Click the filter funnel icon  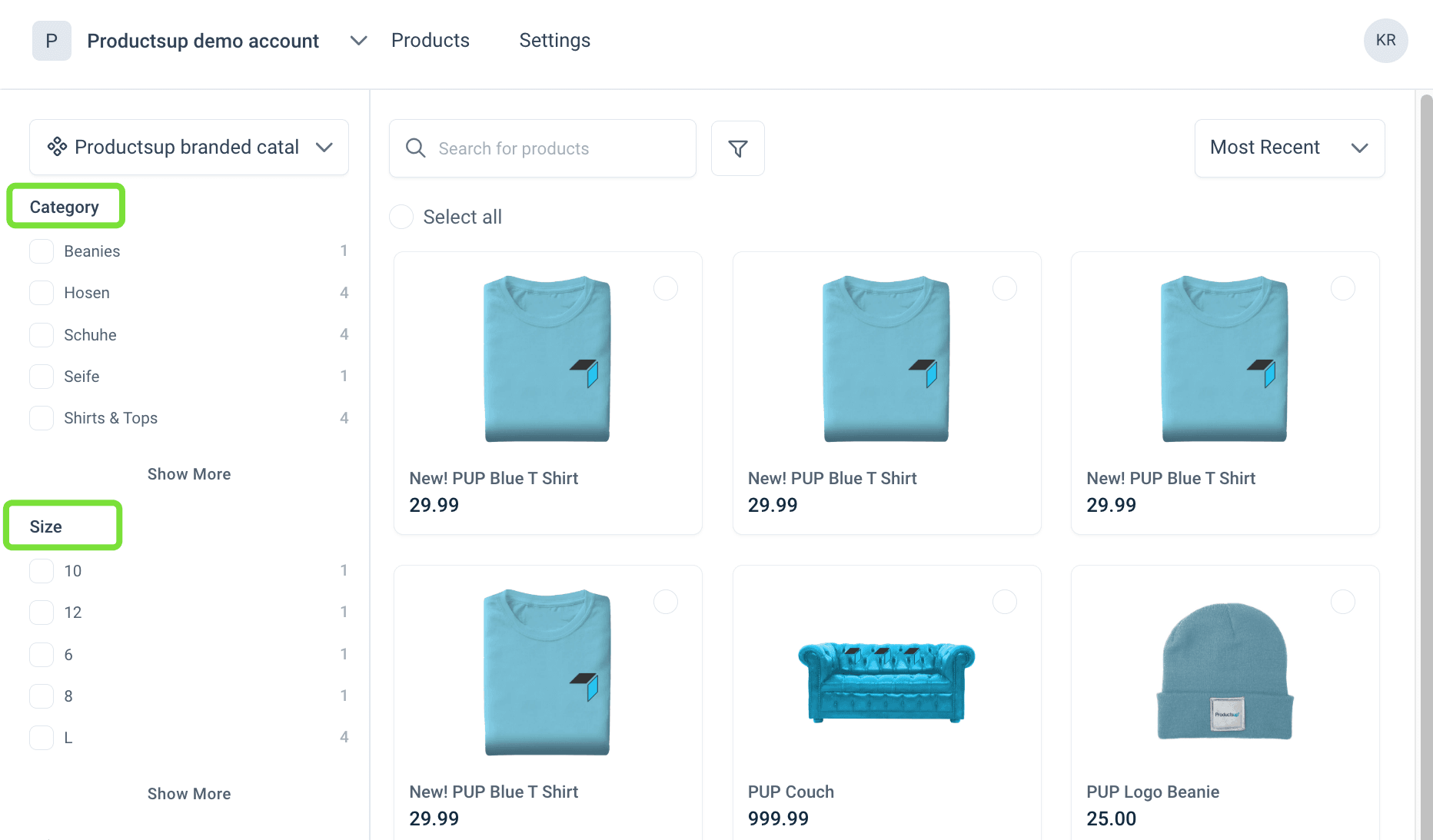pyautogui.click(x=737, y=148)
